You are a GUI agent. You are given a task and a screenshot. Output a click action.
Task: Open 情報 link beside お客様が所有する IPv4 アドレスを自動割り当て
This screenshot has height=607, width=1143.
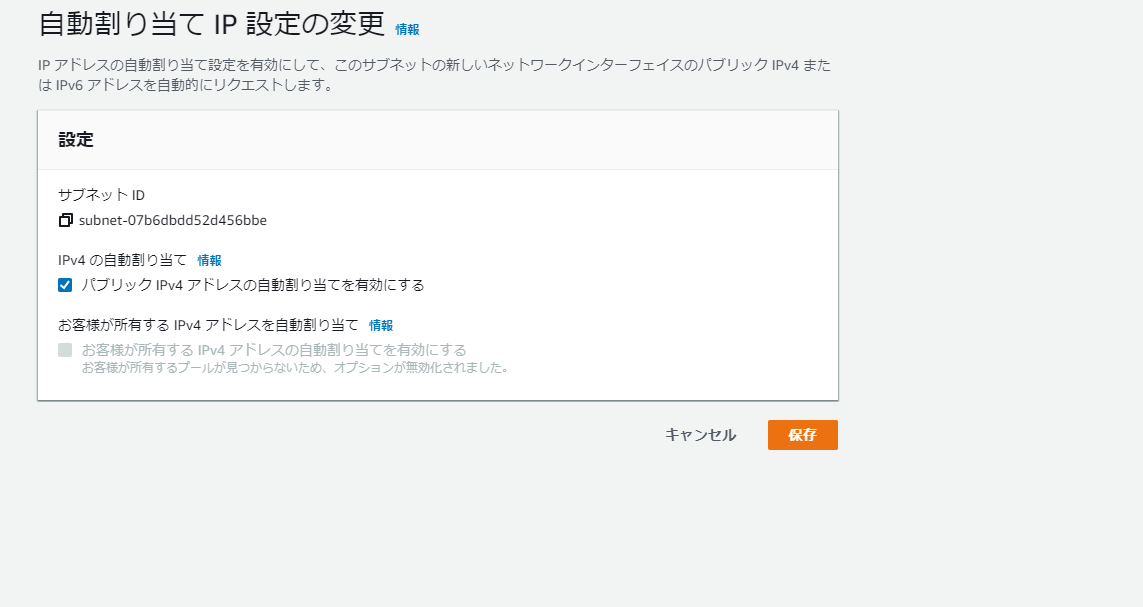click(x=381, y=325)
